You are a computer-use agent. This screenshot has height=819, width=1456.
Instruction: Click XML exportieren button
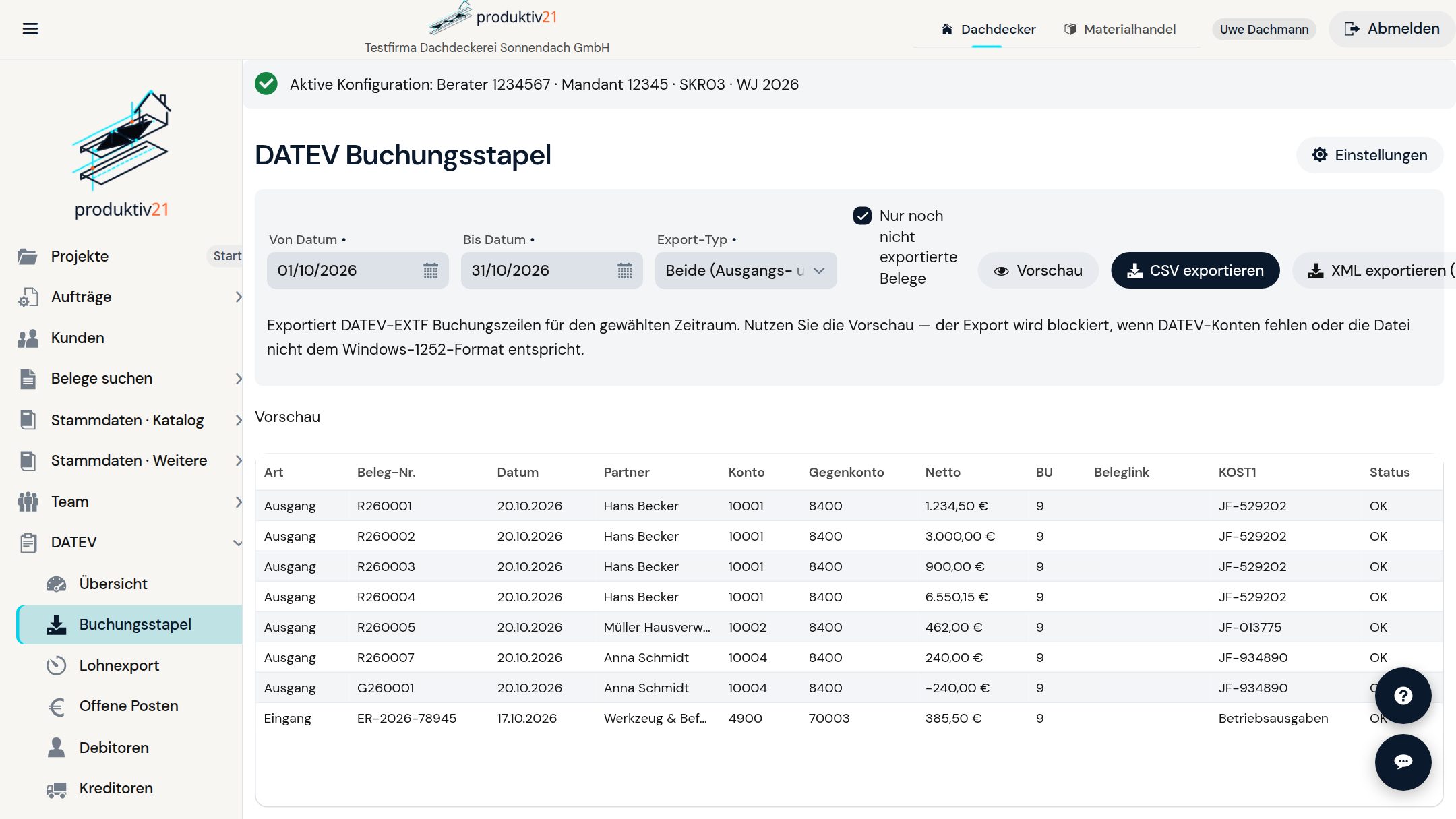[1375, 270]
